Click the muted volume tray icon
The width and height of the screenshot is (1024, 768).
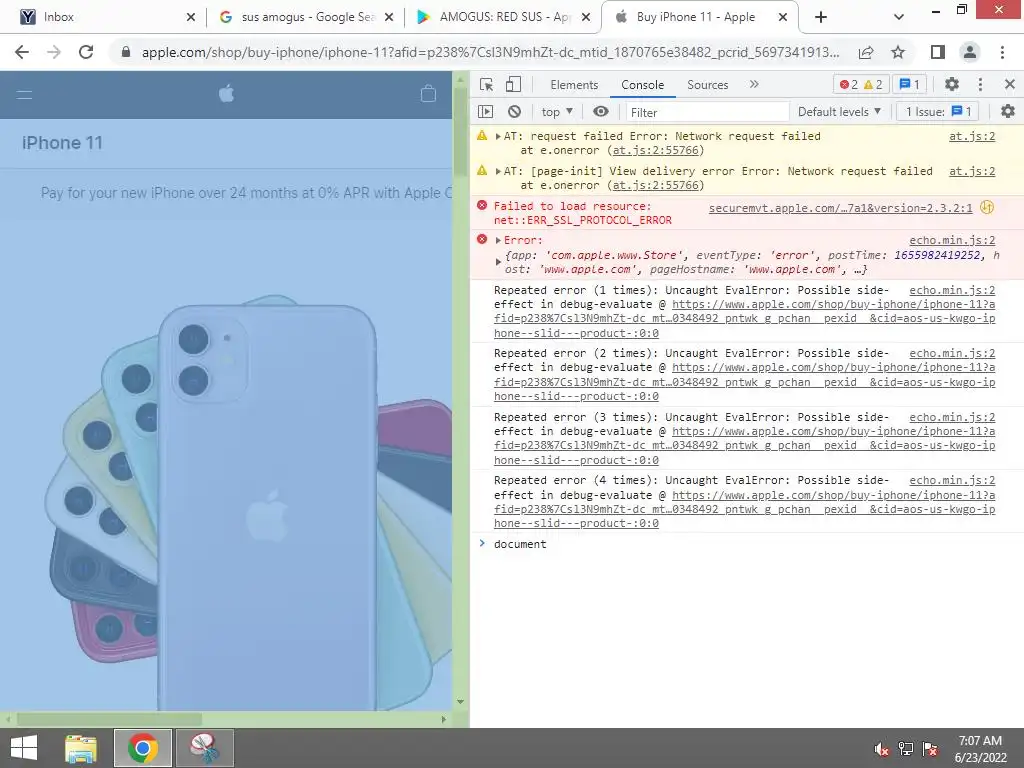[881, 749]
